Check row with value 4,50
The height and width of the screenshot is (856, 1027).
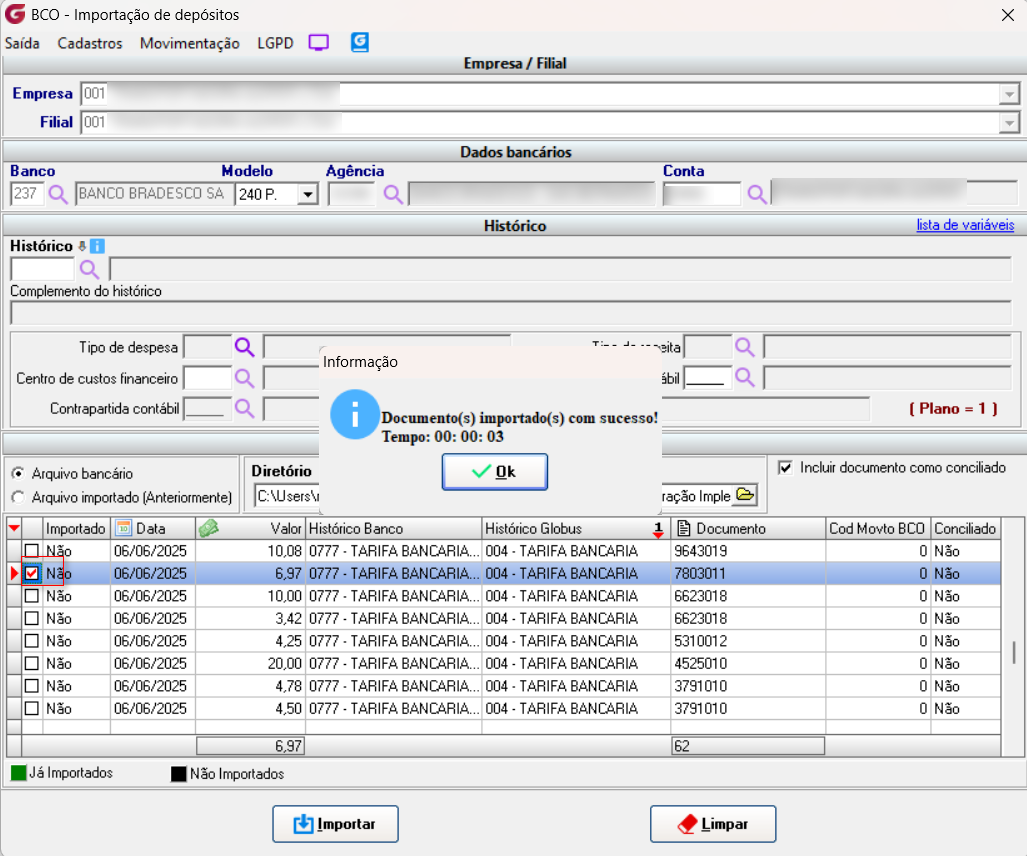click(x=31, y=708)
